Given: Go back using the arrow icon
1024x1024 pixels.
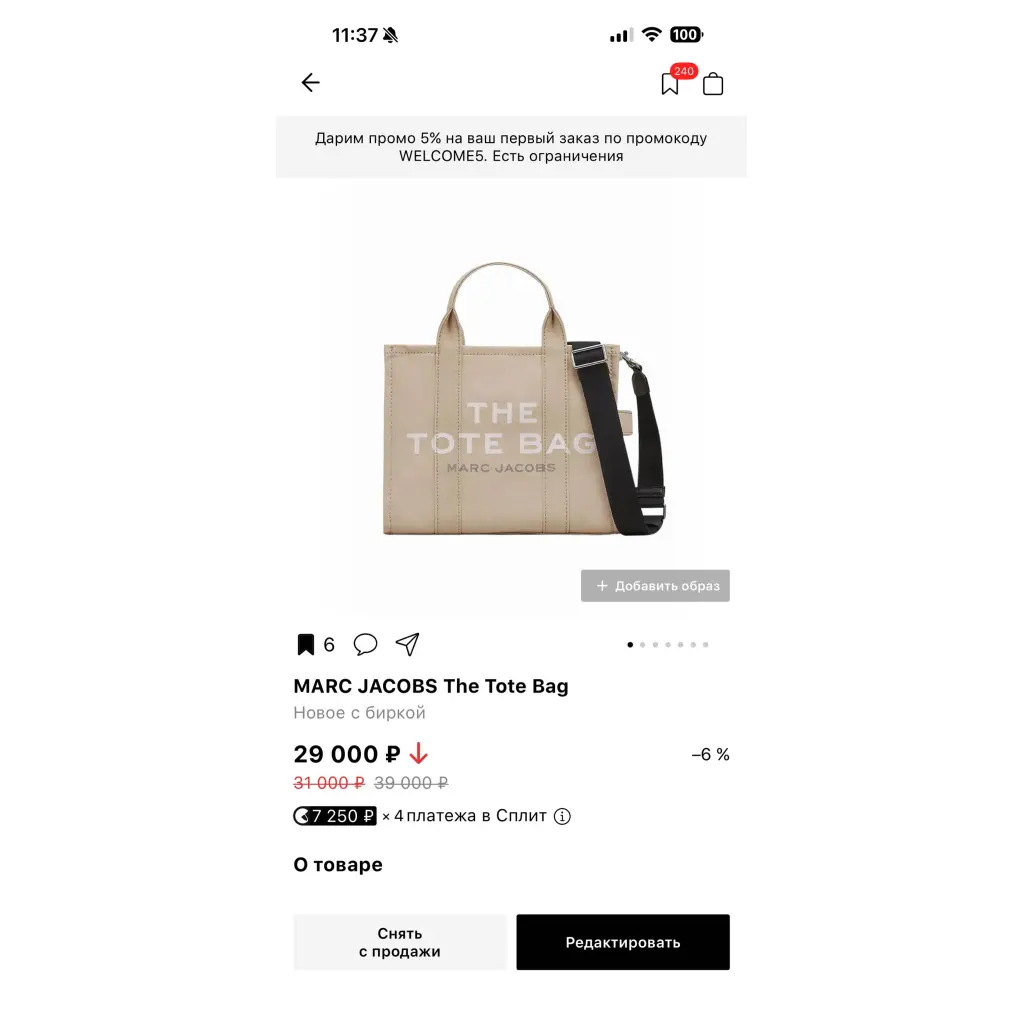Looking at the screenshot, I should pos(310,82).
